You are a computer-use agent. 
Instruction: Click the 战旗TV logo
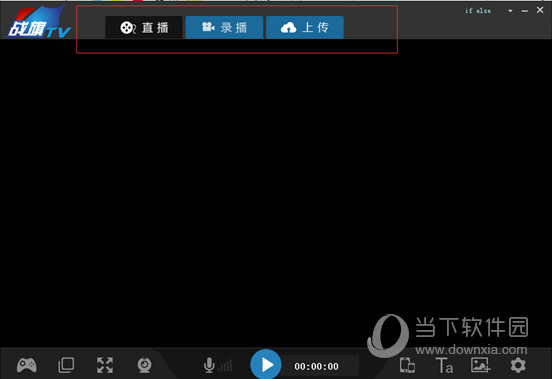pyautogui.click(x=39, y=22)
